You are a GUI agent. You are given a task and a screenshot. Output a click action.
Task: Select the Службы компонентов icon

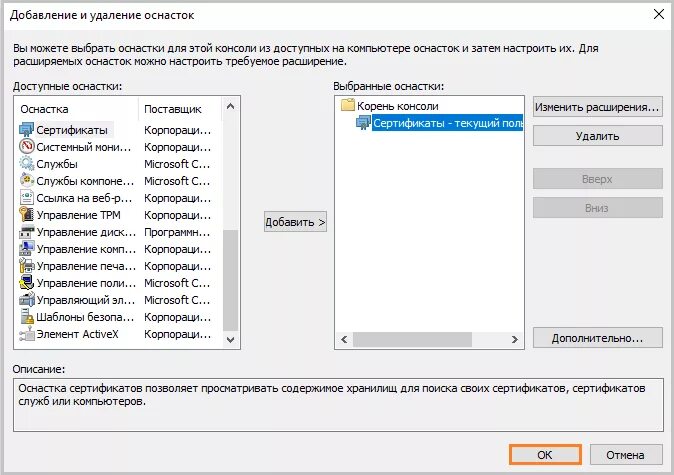point(27,181)
